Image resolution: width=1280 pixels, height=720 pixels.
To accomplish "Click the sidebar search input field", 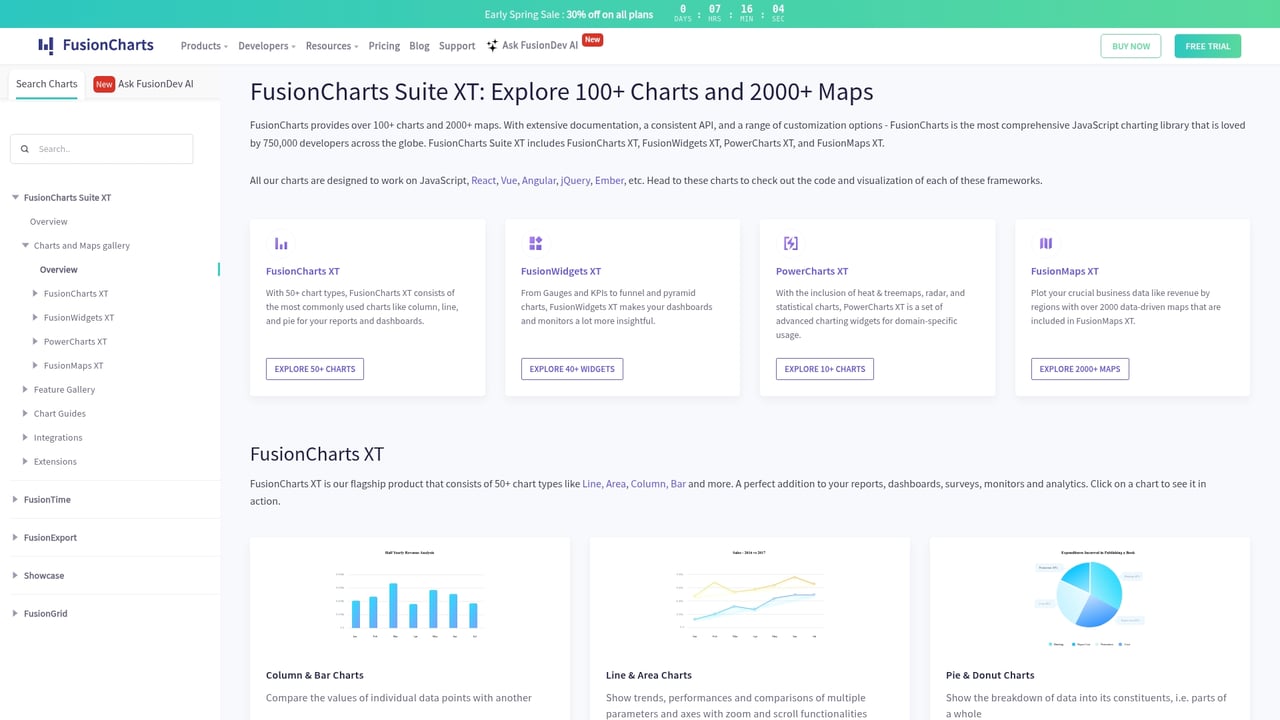I will [x=100, y=148].
